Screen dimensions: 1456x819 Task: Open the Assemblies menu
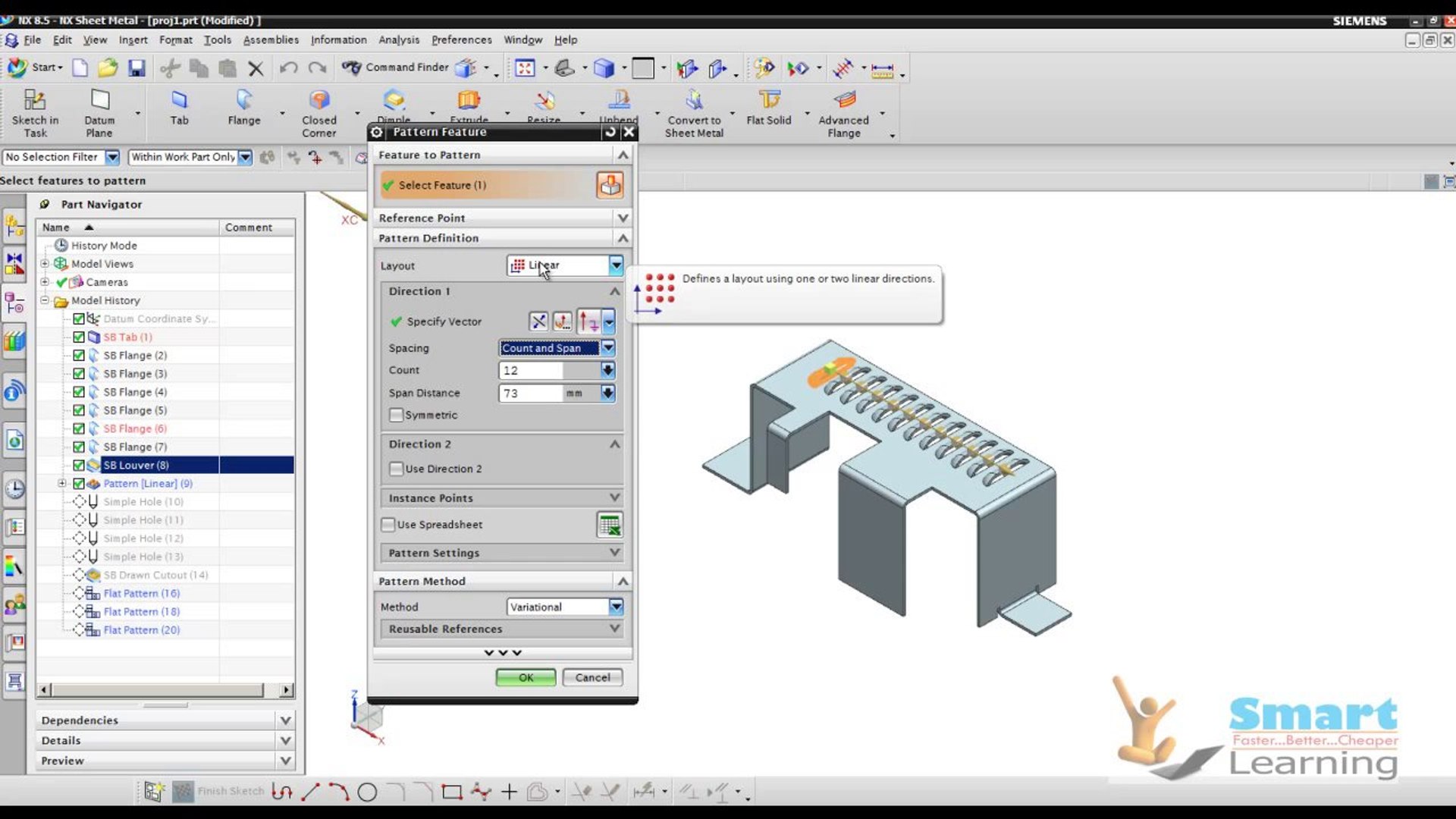[271, 40]
